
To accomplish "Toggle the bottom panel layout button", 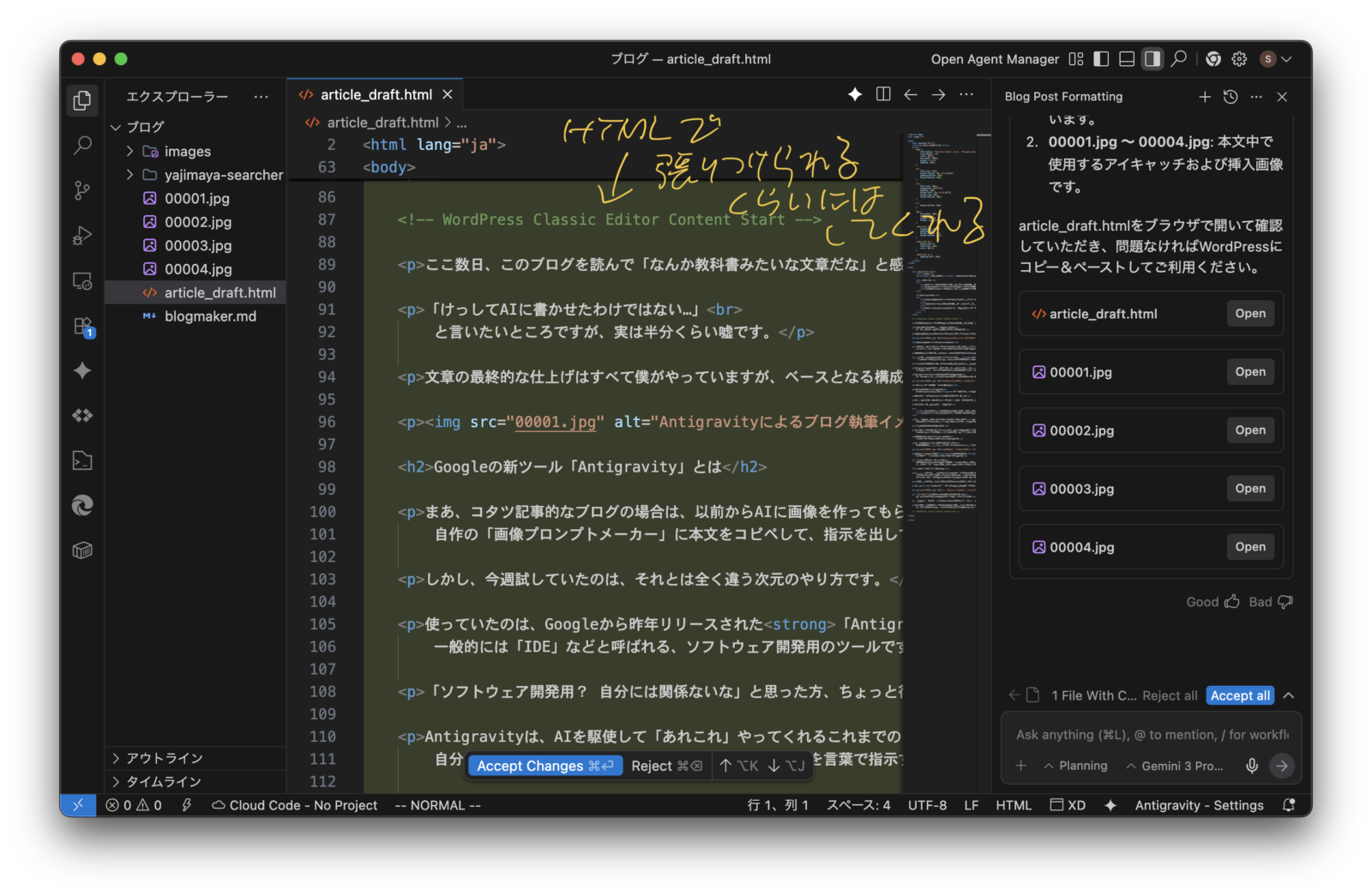I will point(1127,59).
